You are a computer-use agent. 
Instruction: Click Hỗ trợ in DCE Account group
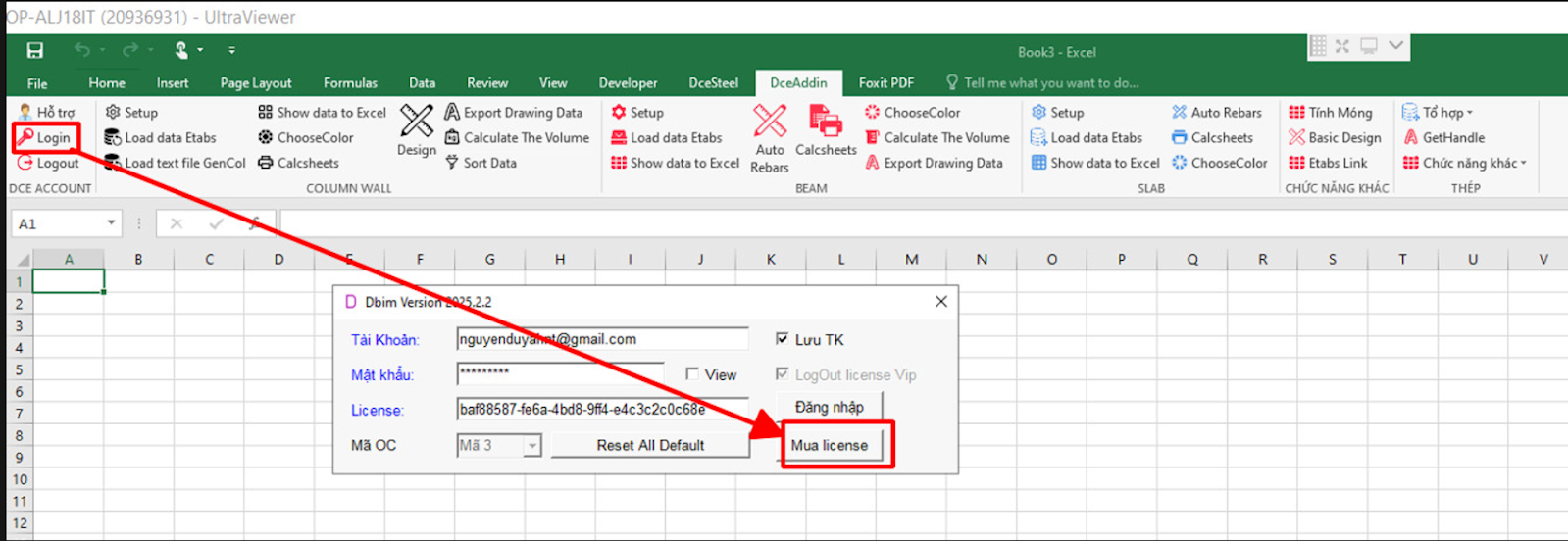[x=46, y=113]
